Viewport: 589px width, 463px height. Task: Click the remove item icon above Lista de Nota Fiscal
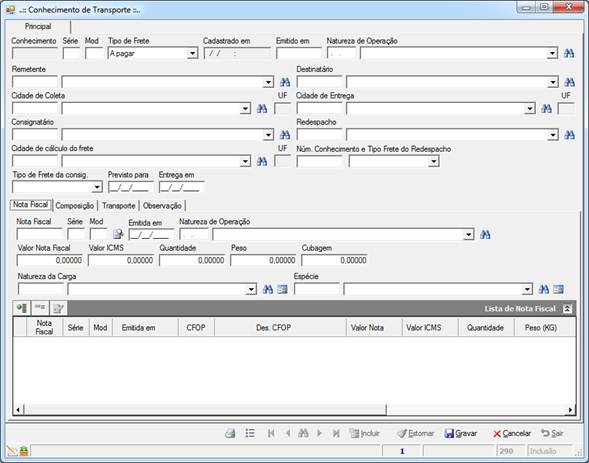pos(39,308)
